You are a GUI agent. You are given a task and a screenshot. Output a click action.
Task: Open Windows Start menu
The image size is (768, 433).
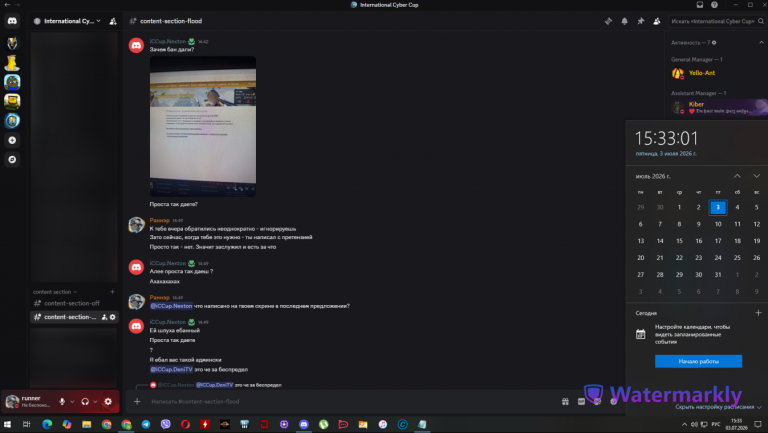coord(7,424)
